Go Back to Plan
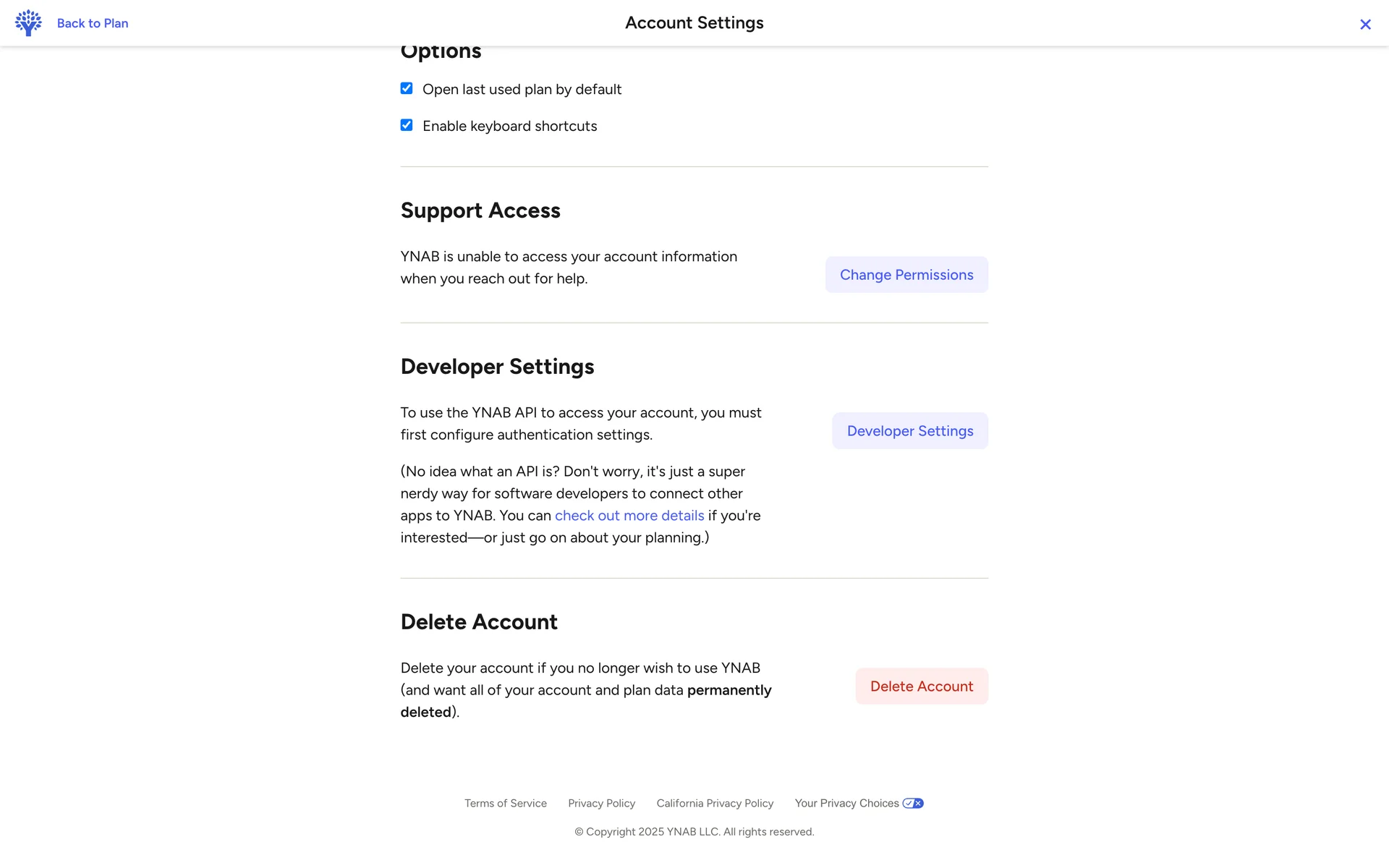This screenshot has height=868, width=1389. point(93,23)
